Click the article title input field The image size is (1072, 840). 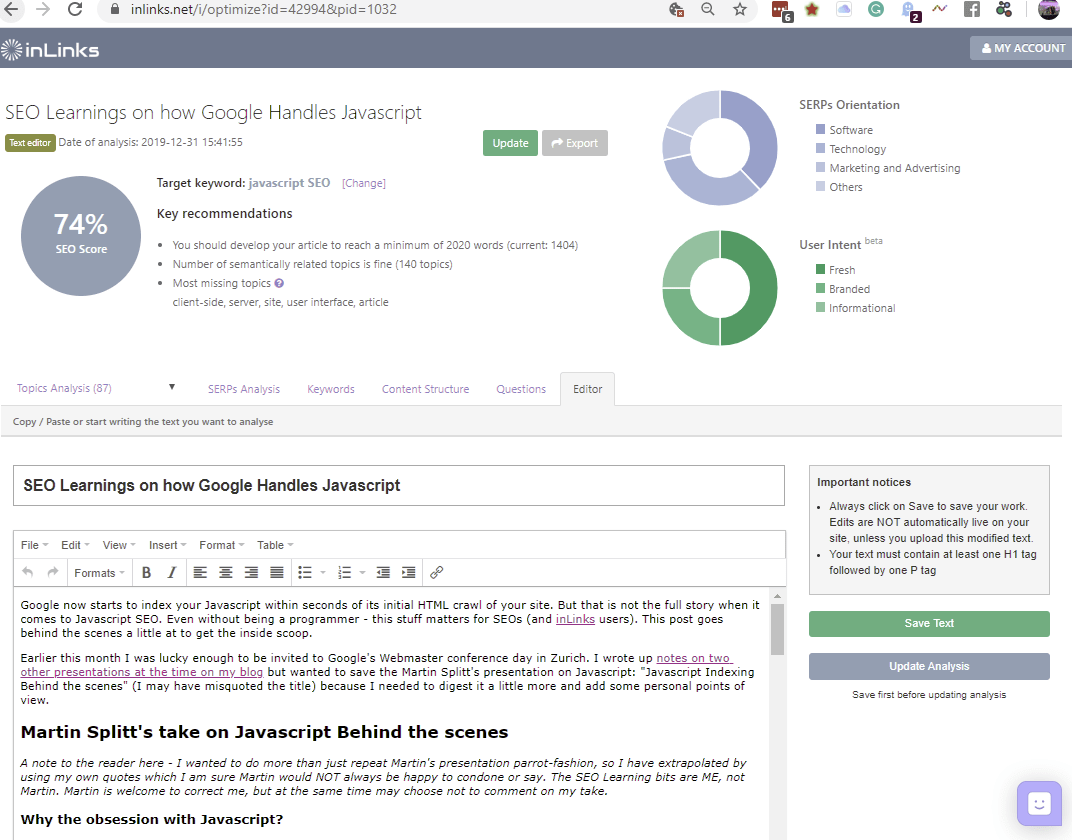(x=399, y=486)
